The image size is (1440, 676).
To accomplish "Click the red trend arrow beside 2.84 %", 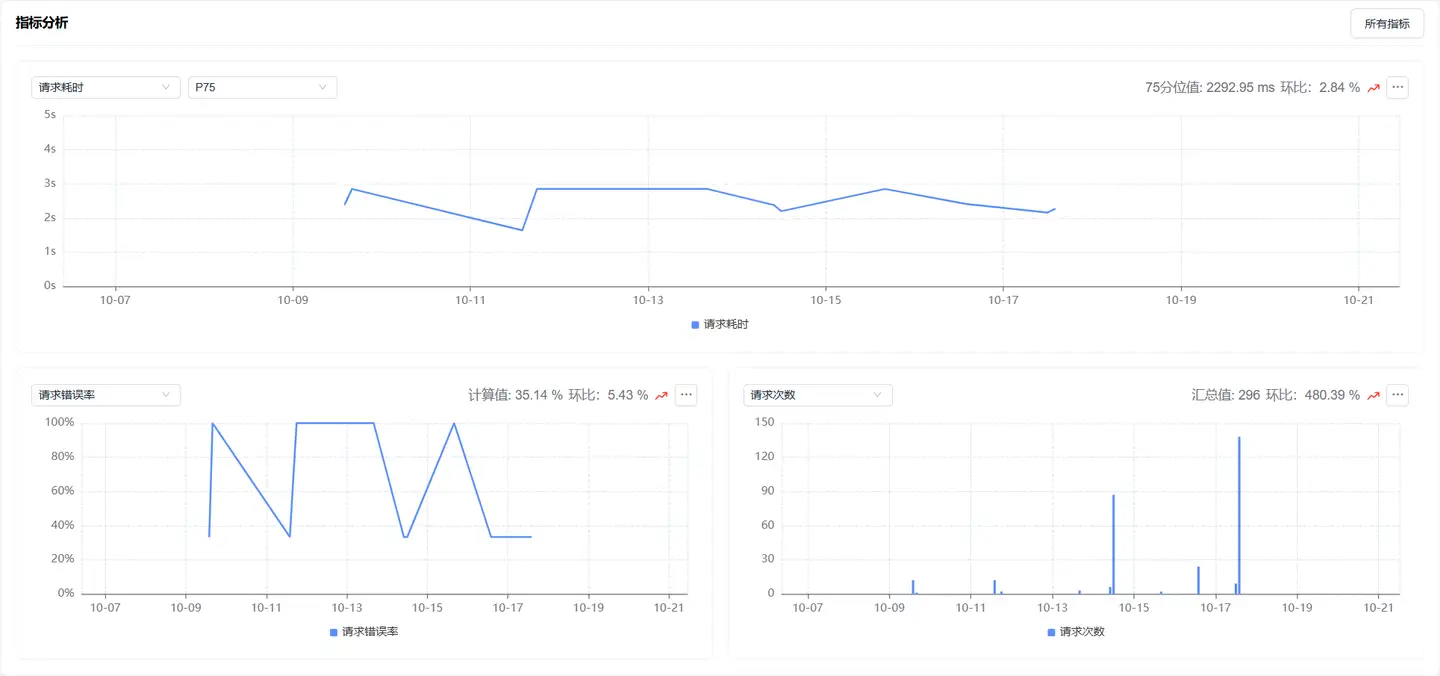I will pos(1373,88).
